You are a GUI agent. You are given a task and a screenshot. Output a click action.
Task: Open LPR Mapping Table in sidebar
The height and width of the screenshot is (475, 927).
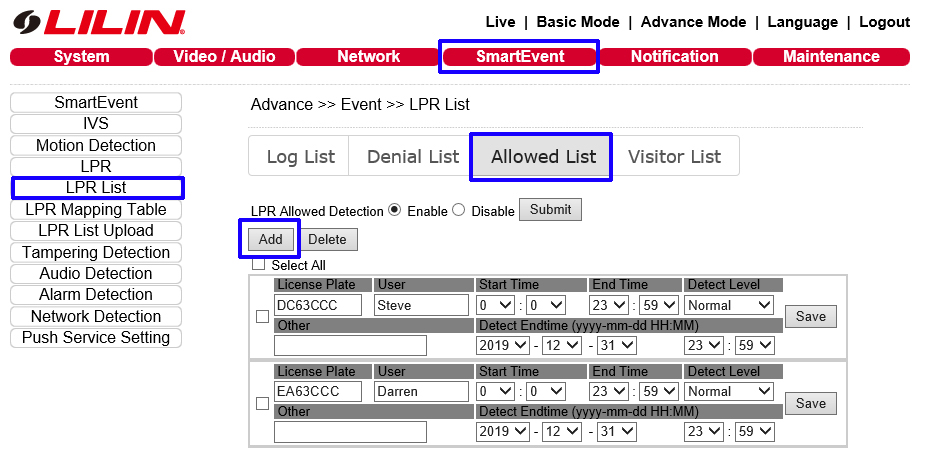pos(96,209)
